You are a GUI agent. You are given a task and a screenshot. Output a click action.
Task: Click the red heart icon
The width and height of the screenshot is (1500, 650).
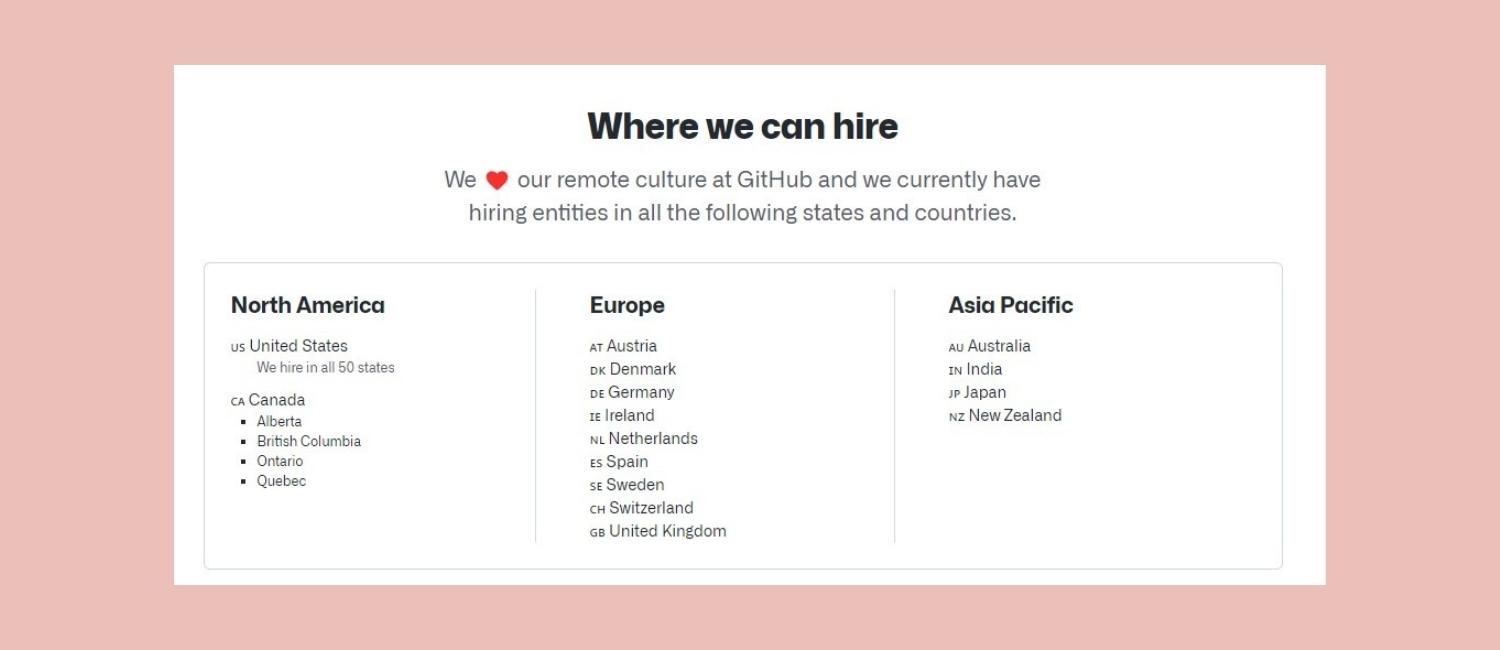497,180
